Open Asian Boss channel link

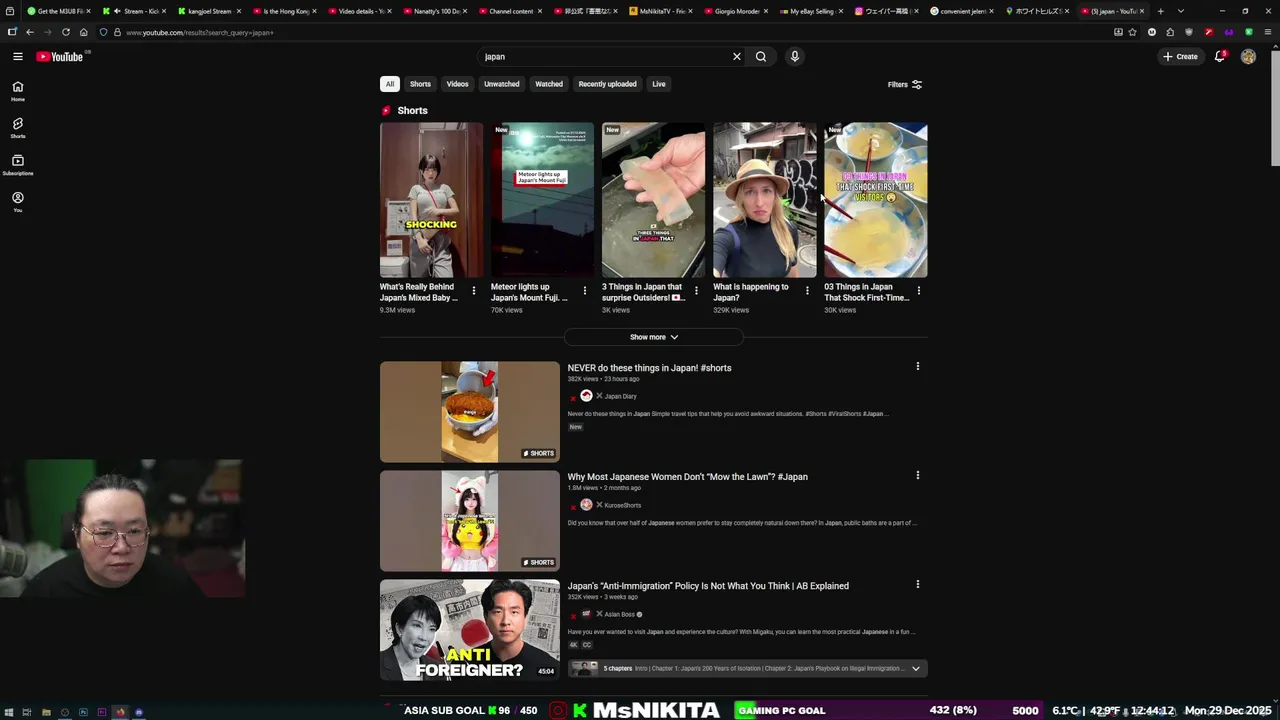pos(620,614)
